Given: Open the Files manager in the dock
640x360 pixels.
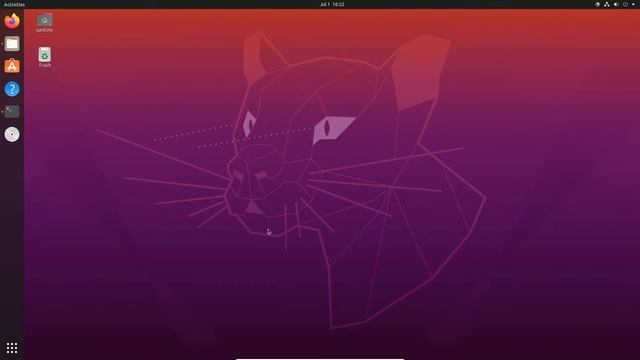Looking at the screenshot, I should pyautogui.click(x=12, y=44).
